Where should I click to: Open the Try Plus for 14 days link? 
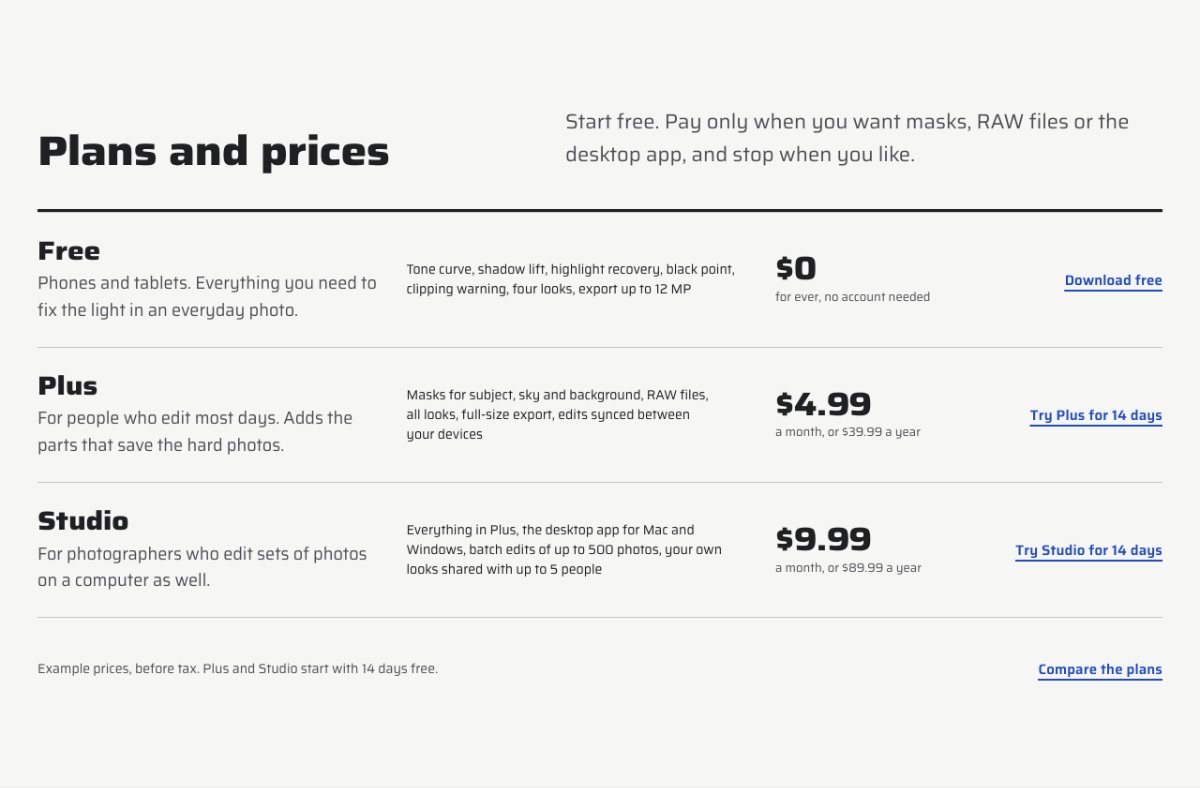click(x=1096, y=416)
